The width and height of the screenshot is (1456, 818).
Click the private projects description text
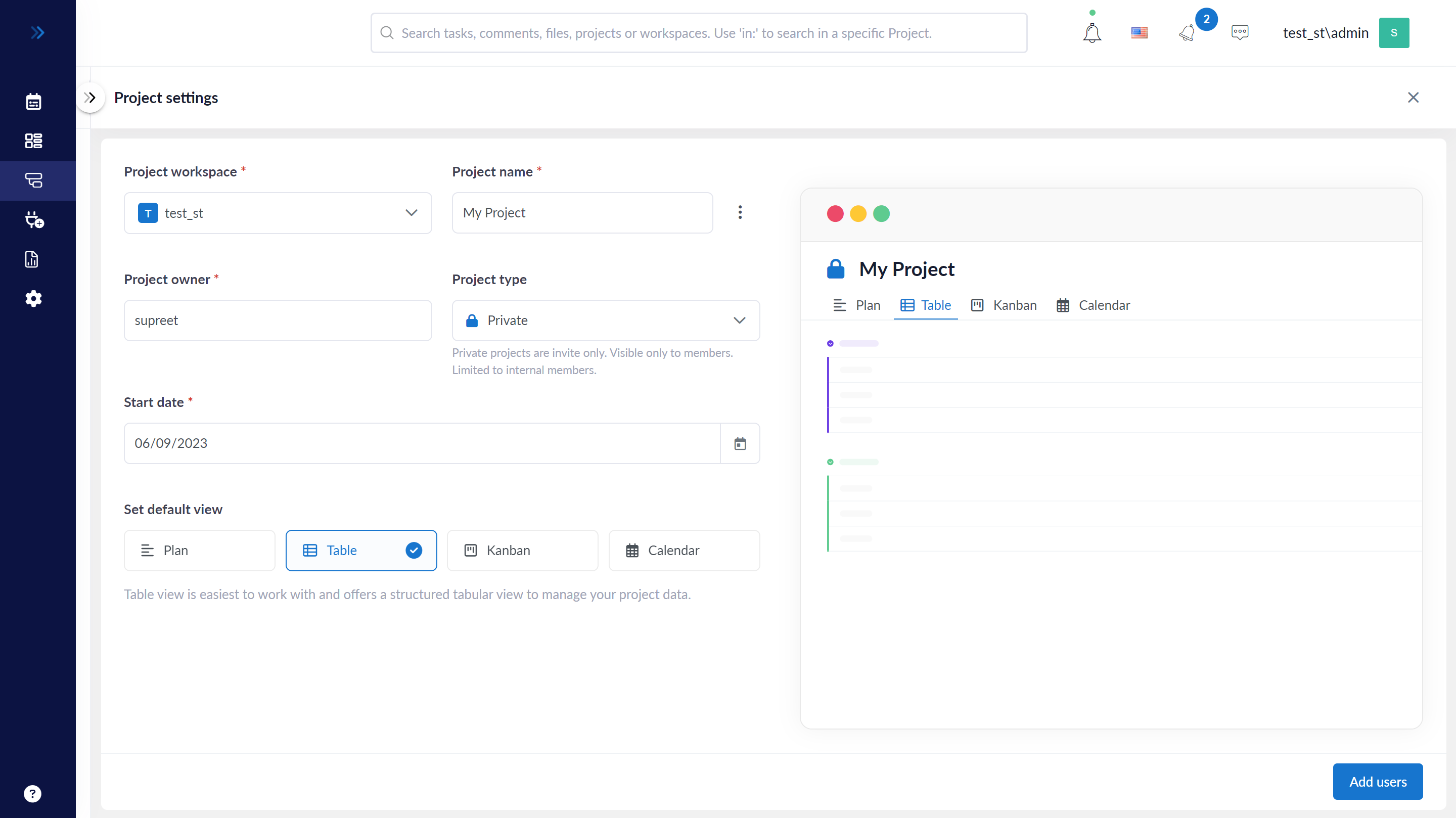[593, 361]
